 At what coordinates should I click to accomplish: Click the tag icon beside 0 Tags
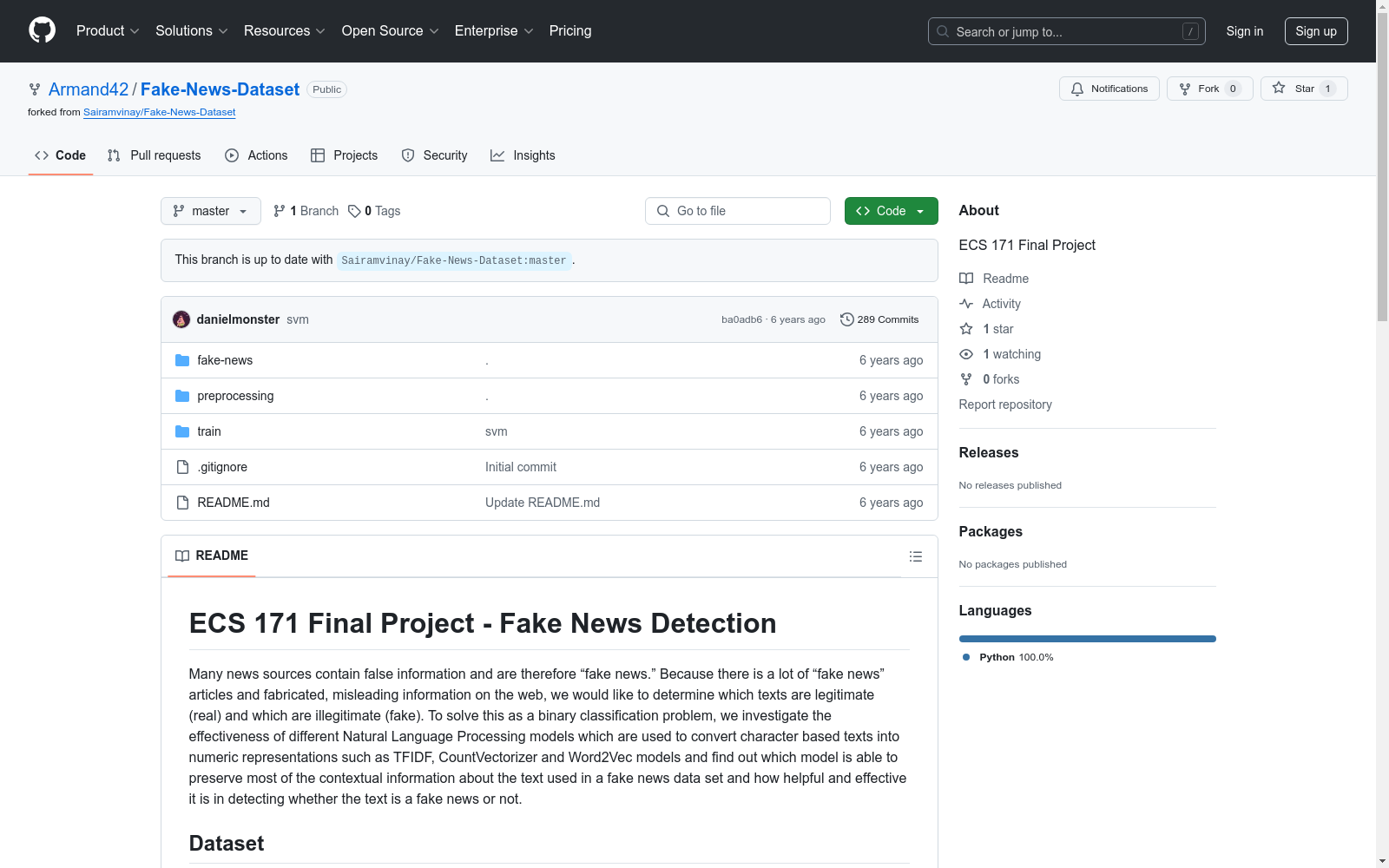(x=354, y=211)
